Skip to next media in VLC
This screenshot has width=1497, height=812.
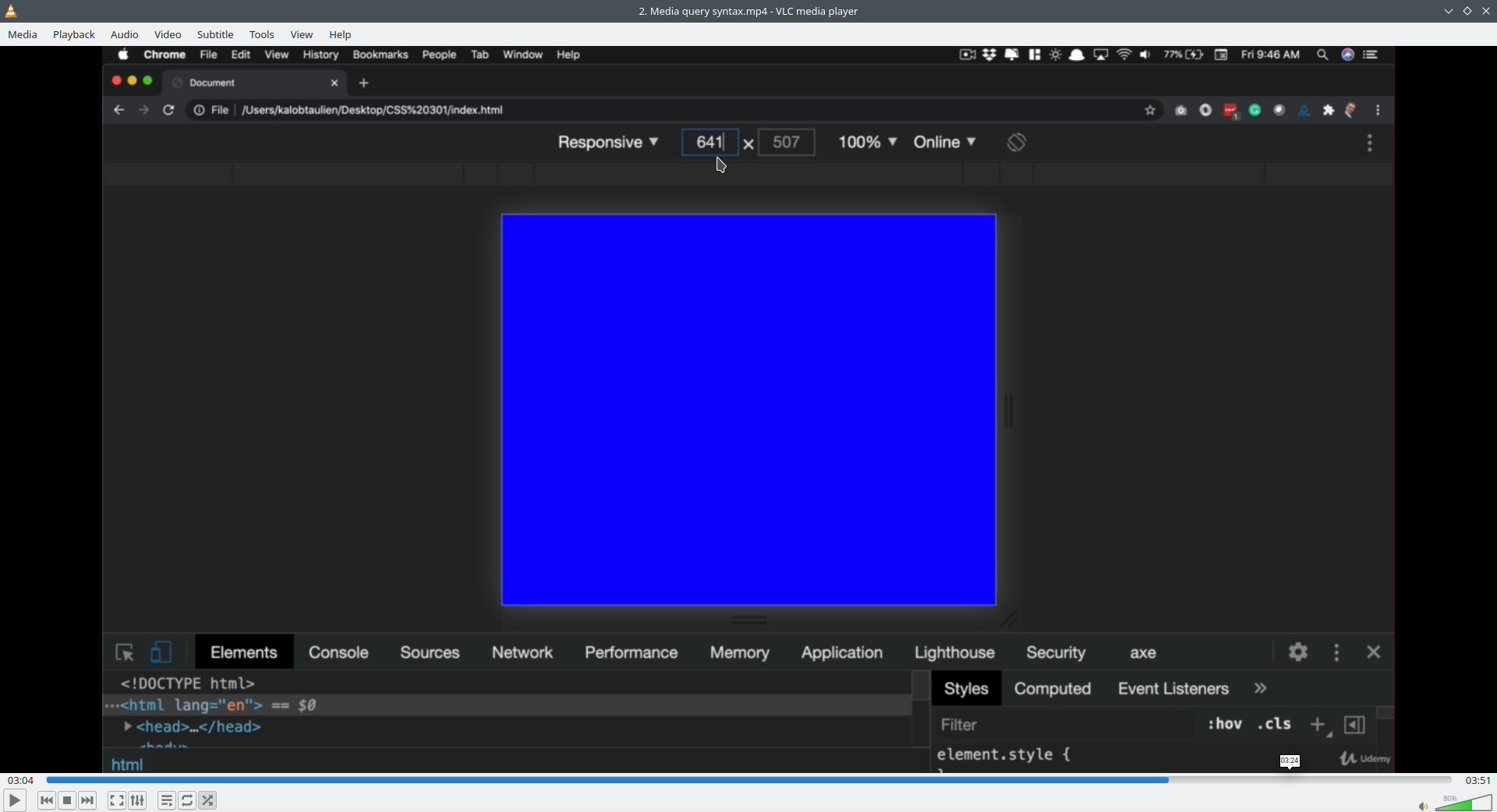point(87,800)
